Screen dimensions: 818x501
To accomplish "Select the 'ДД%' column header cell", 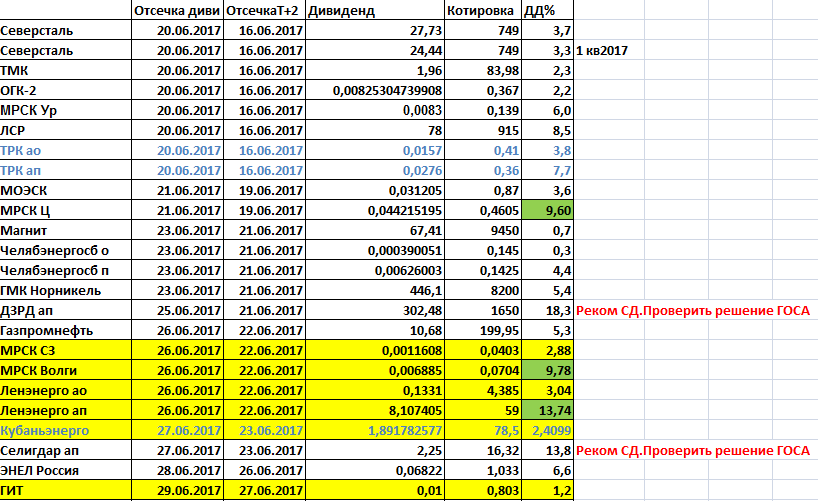I will 548,10.
